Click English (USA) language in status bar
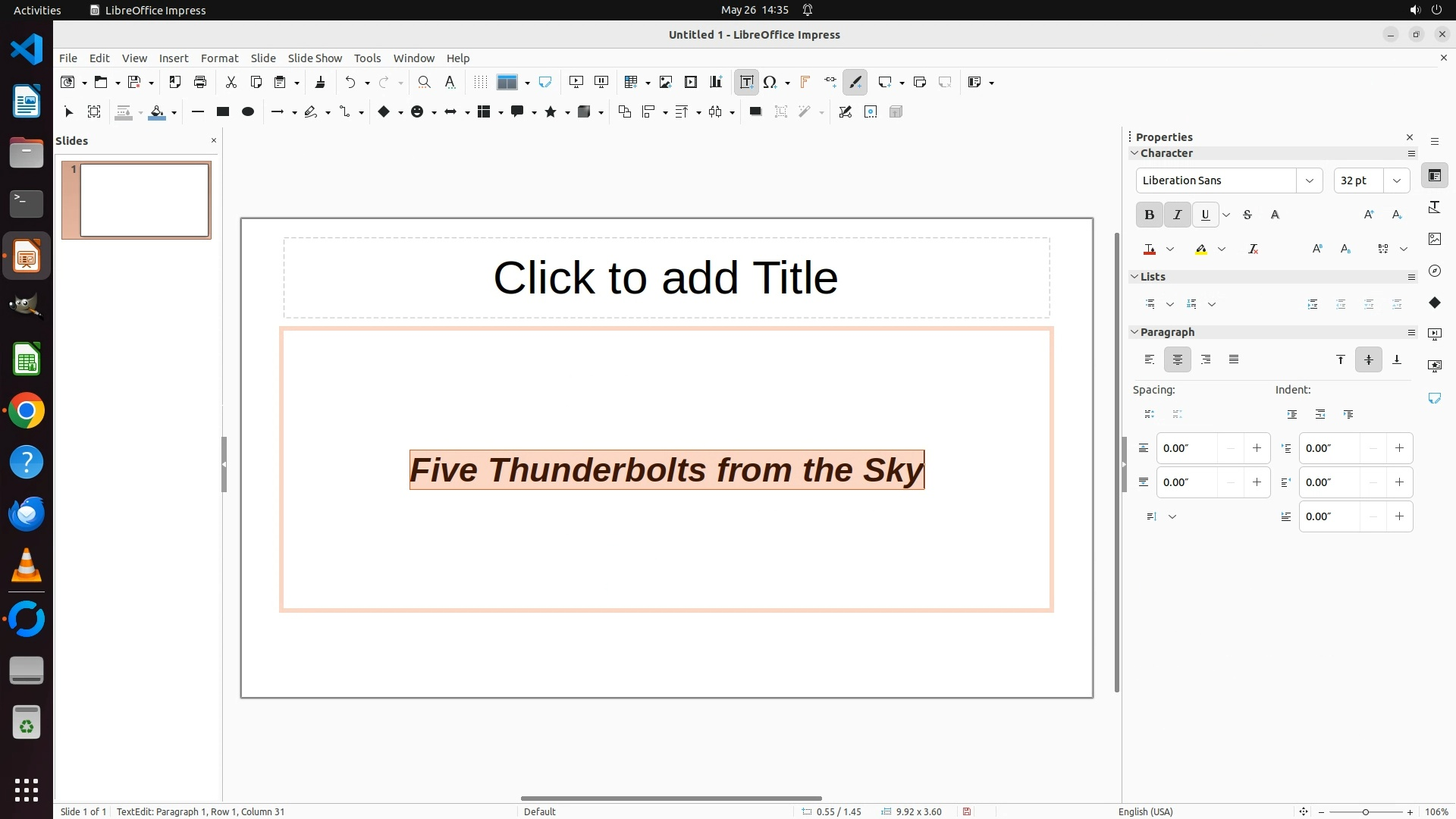Viewport: 1456px width, 819px height. (1145, 811)
